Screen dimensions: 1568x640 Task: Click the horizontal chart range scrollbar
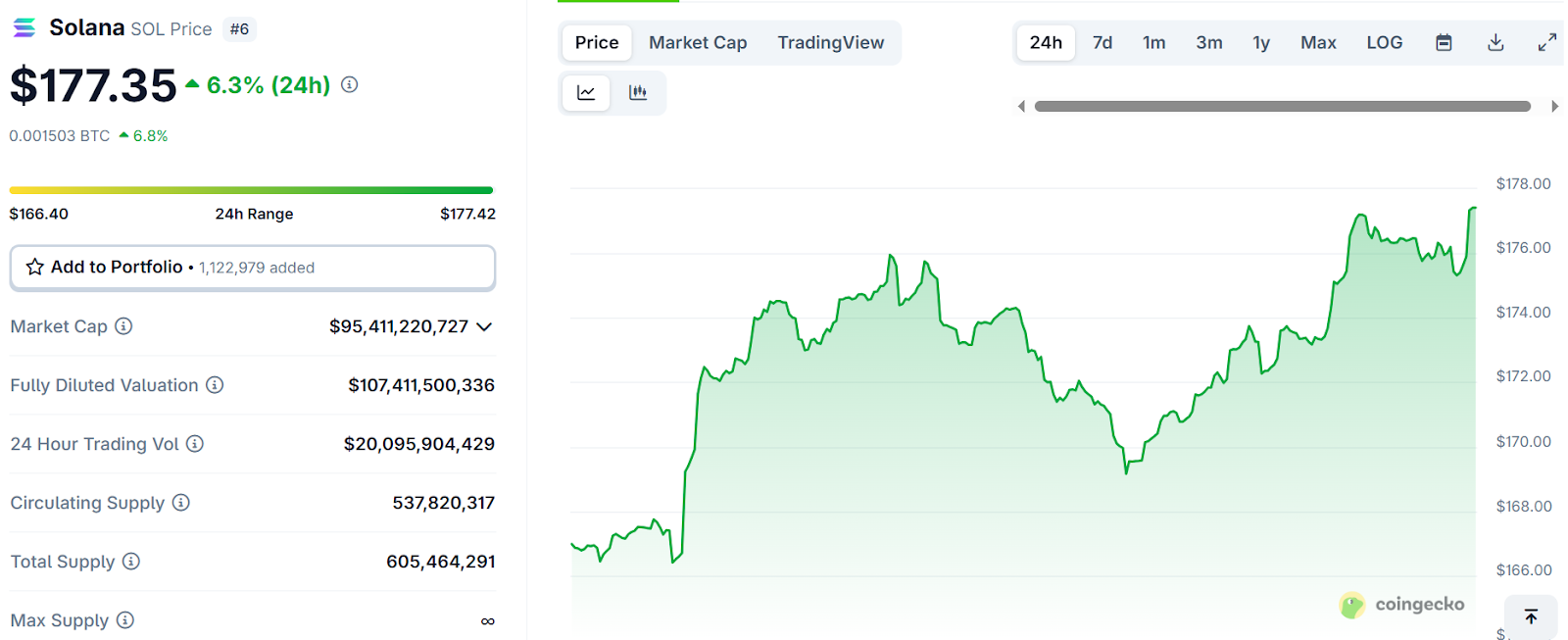1283,106
